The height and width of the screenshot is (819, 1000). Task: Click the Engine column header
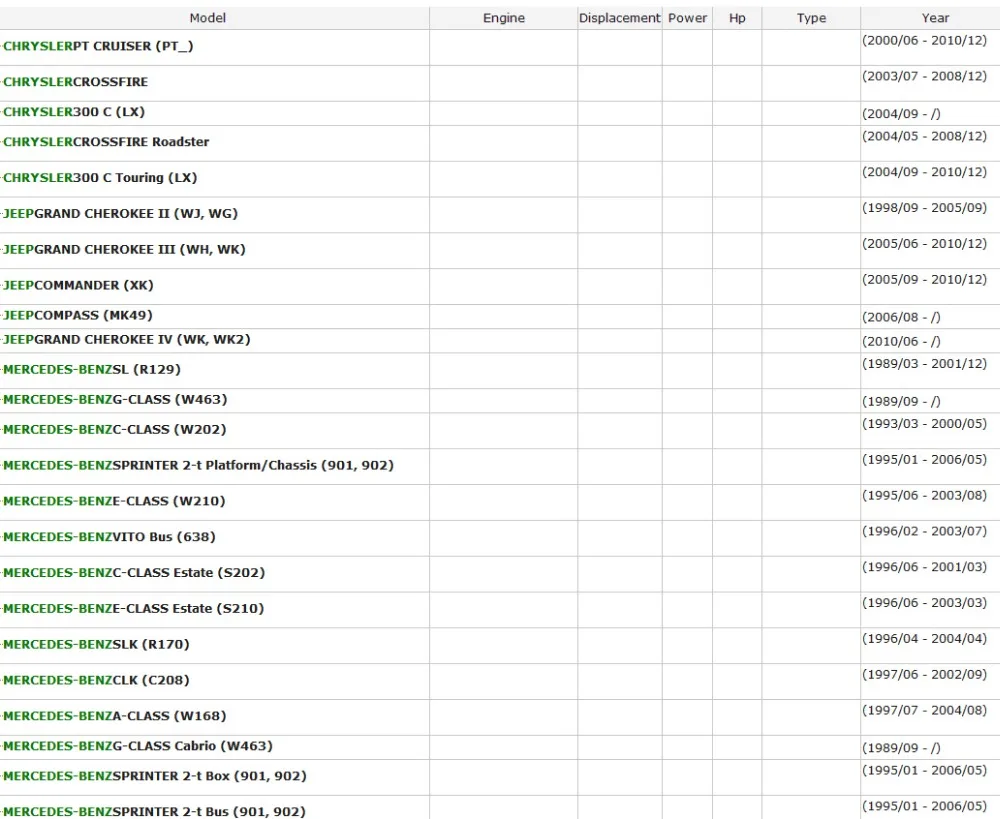tap(504, 18)
